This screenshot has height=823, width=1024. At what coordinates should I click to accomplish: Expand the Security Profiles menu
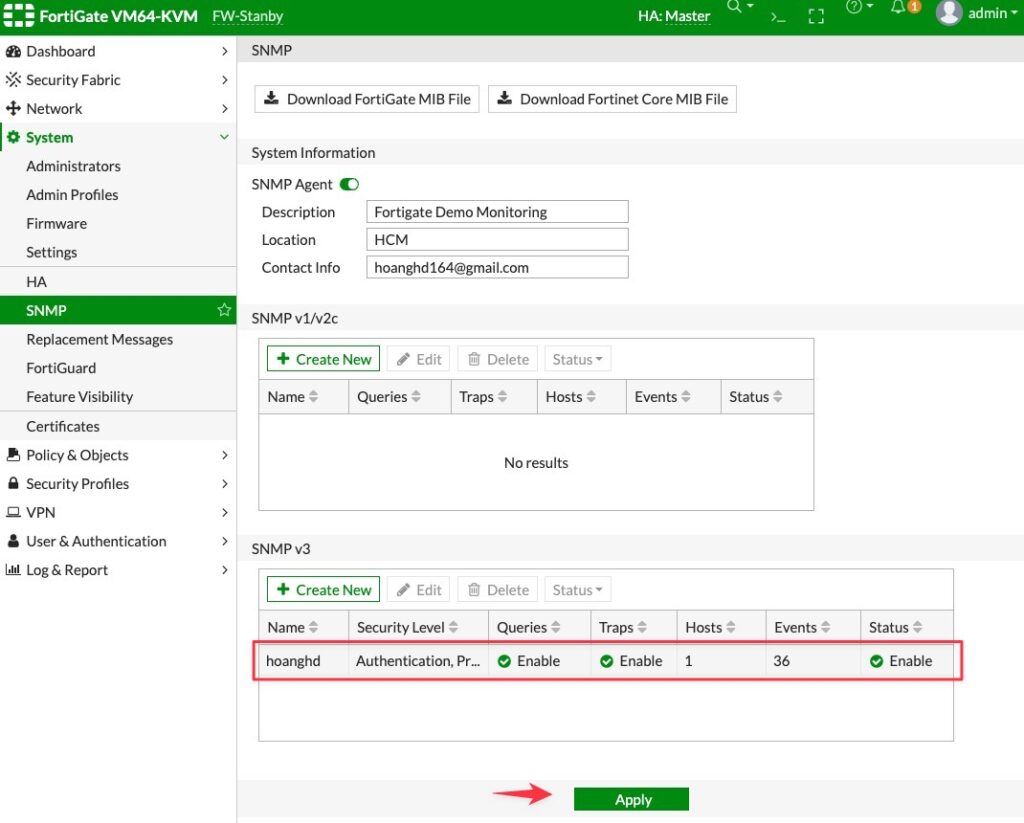tap(224, 483)
